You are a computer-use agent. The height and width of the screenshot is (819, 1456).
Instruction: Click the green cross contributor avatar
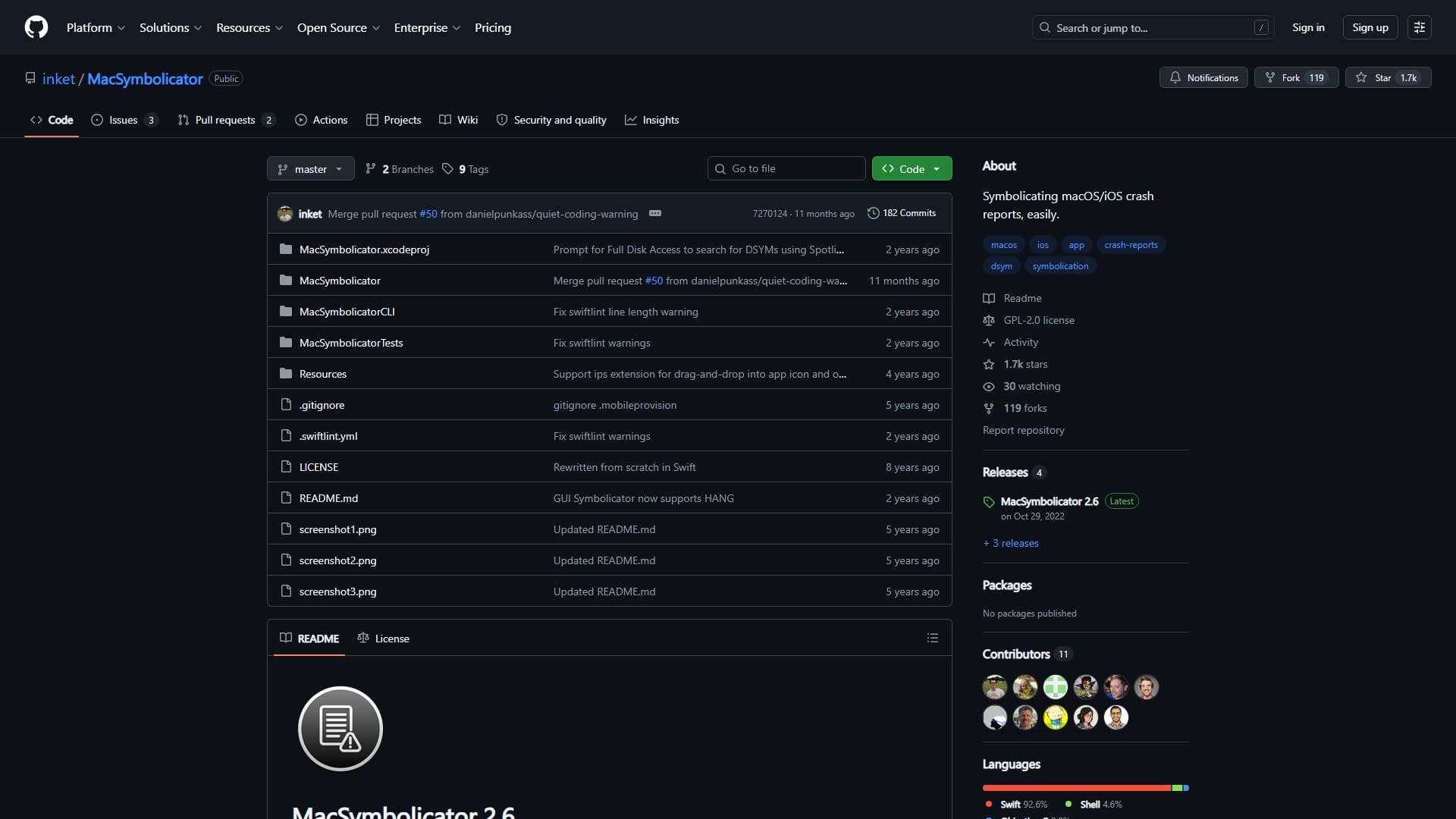(x=1056, y=687)
